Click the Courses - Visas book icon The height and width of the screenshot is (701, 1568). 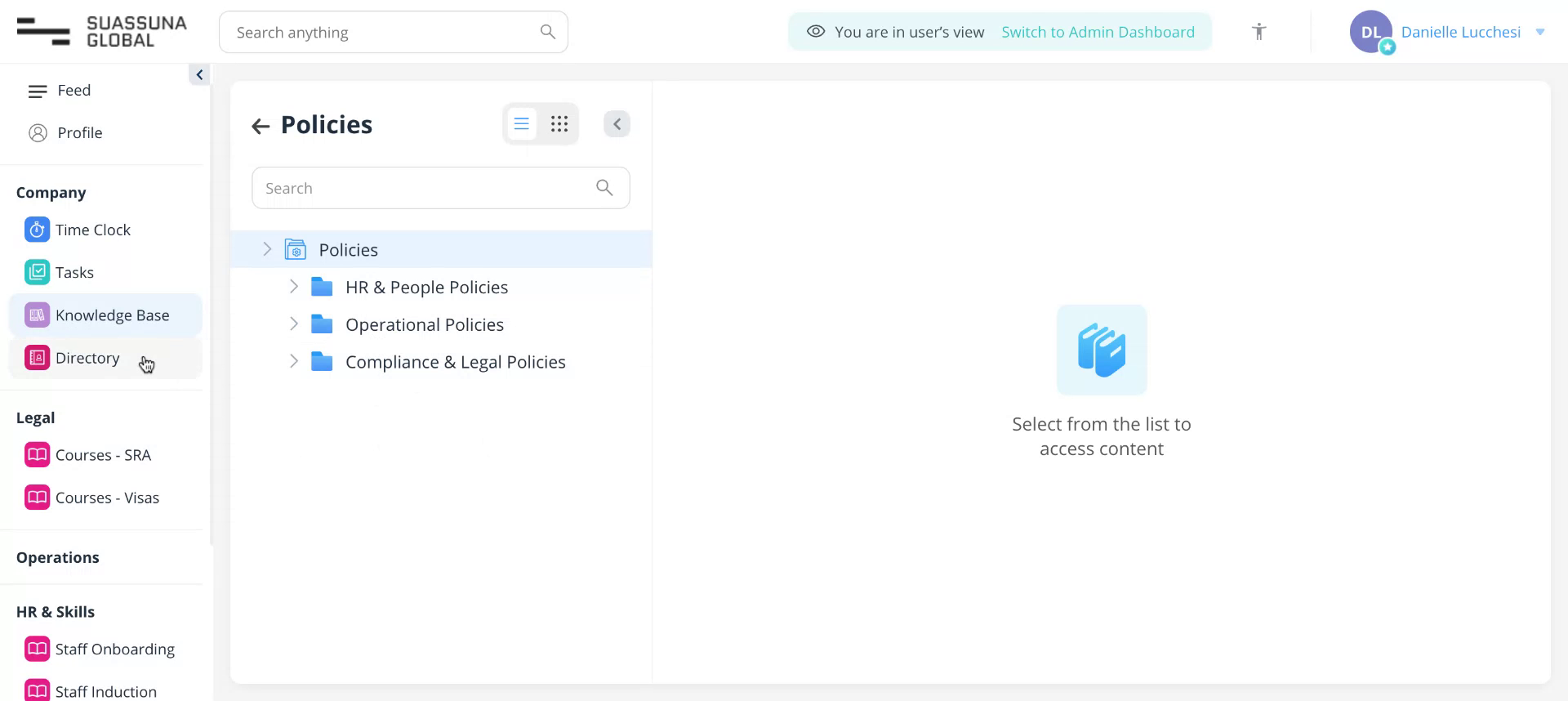[37, 498]
